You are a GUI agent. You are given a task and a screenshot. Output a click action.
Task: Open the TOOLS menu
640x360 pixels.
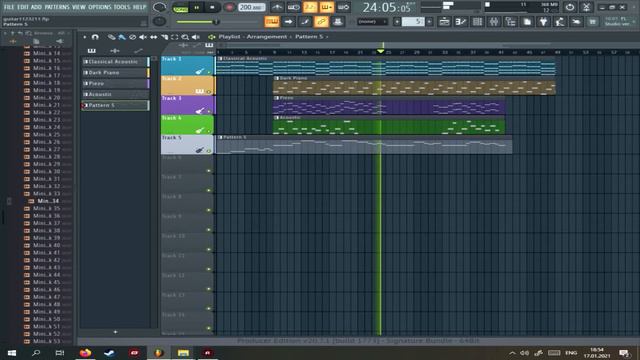(122, 7)
